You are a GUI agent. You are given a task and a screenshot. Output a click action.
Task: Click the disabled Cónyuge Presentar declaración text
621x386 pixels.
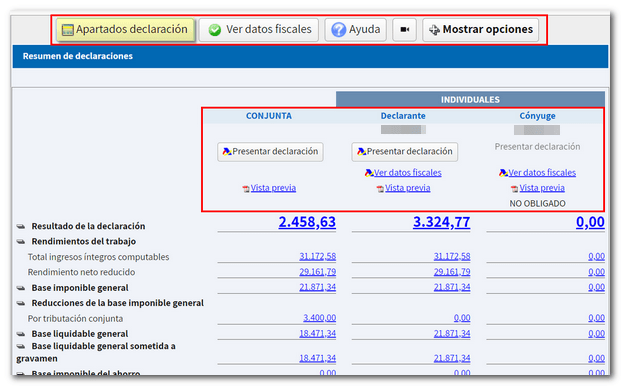537,147
